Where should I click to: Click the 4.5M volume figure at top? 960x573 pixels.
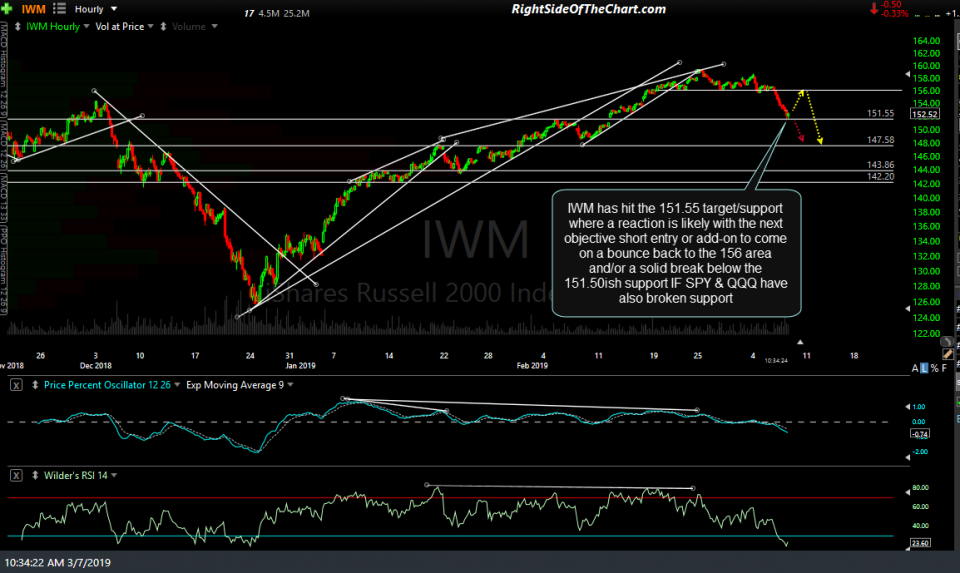pos(269,13)
